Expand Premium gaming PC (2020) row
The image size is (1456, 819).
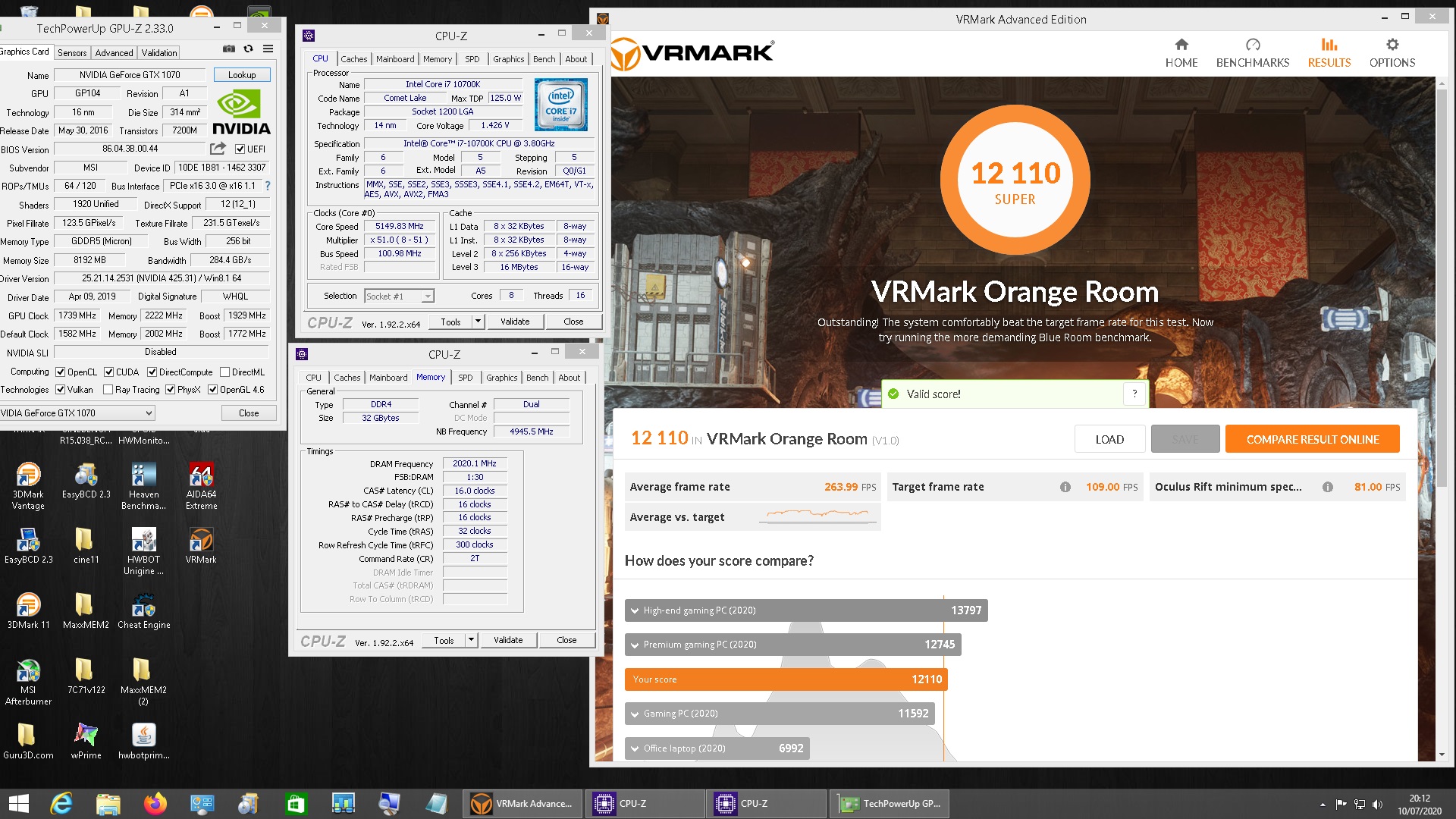[793, 645]
